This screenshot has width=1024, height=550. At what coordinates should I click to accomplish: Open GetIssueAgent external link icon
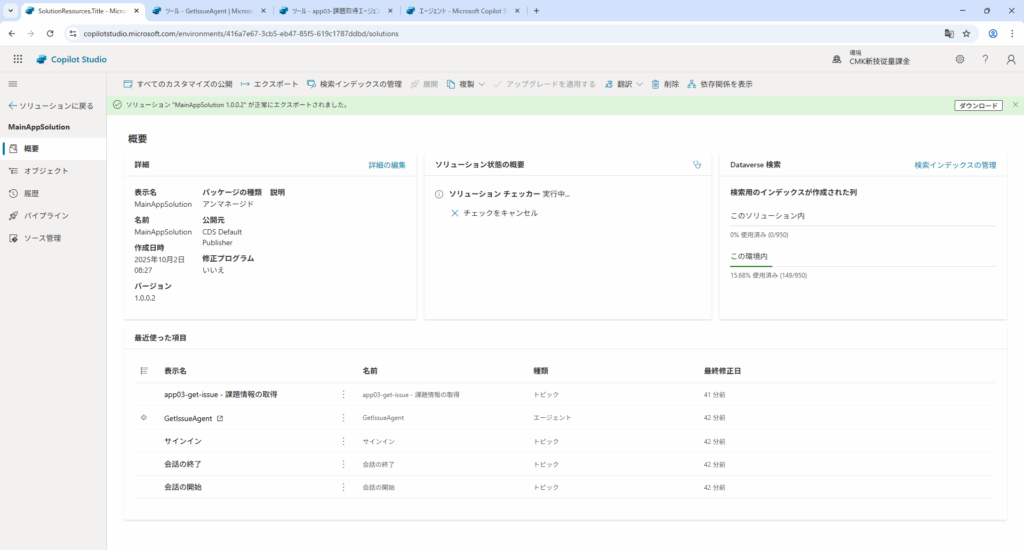(x=220, y=418)
